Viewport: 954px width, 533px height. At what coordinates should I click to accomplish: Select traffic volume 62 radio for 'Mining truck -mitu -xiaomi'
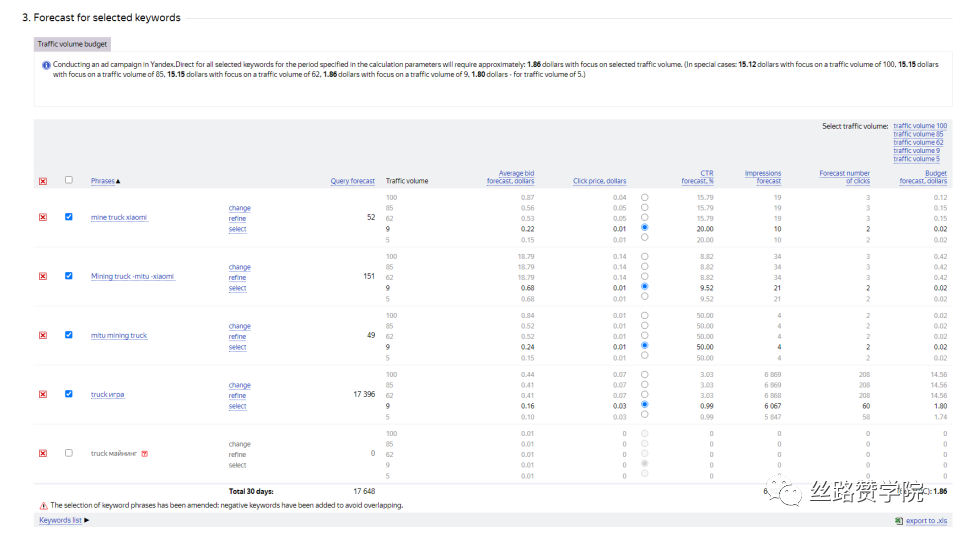tap(644, 276)
